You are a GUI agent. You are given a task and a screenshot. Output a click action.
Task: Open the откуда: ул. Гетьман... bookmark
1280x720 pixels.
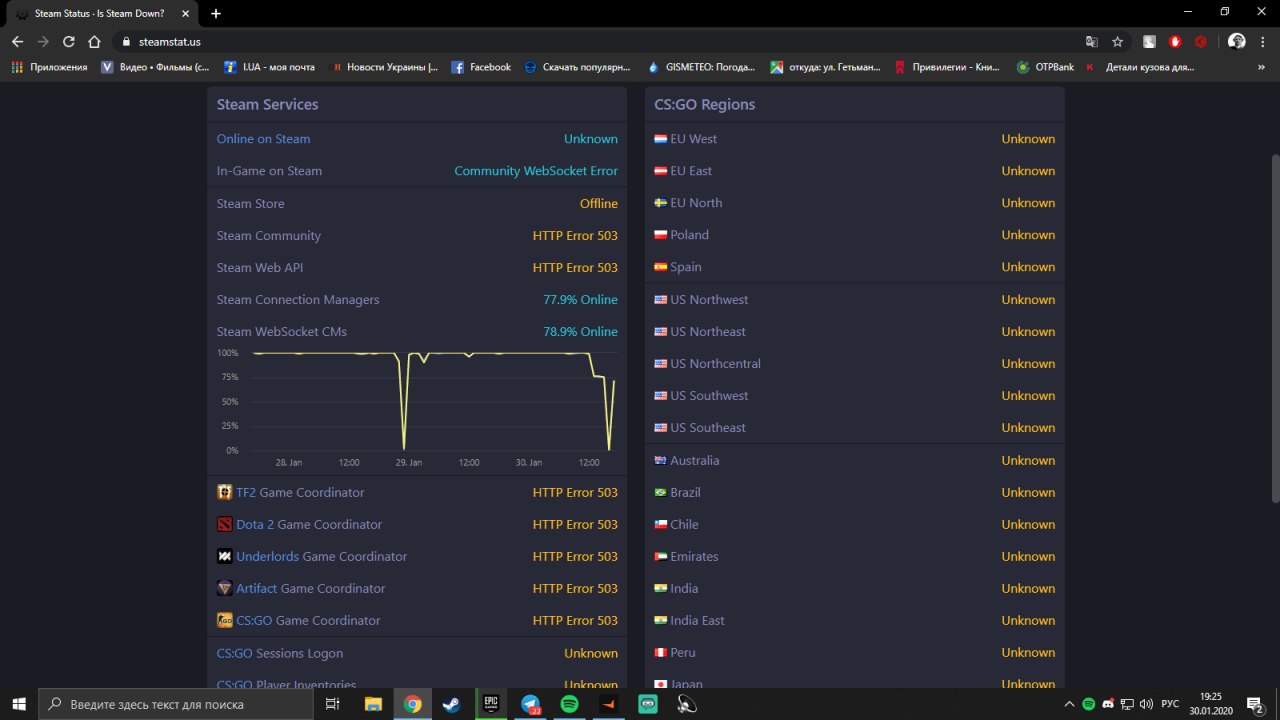[x=825, y=67]
